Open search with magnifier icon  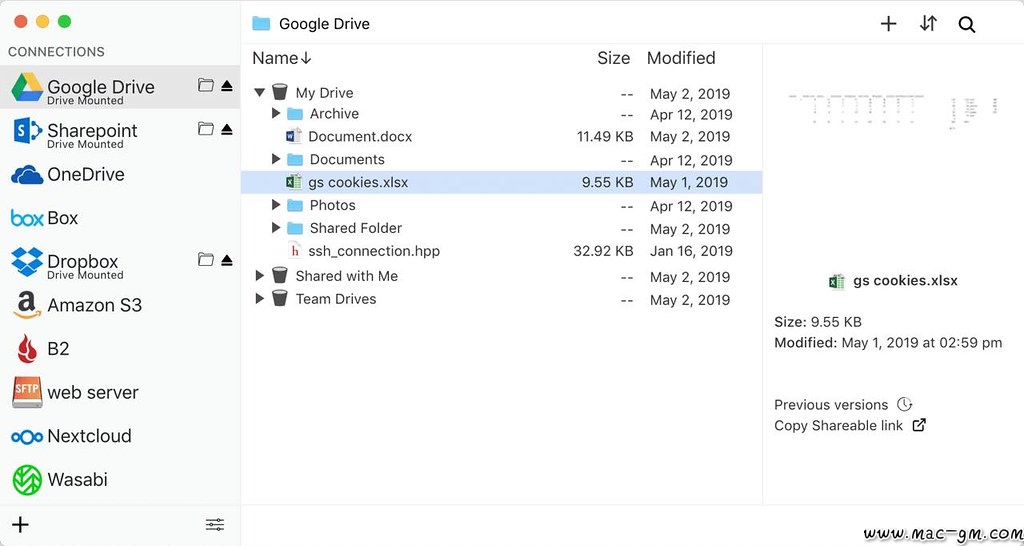click(x=967, y=25)
